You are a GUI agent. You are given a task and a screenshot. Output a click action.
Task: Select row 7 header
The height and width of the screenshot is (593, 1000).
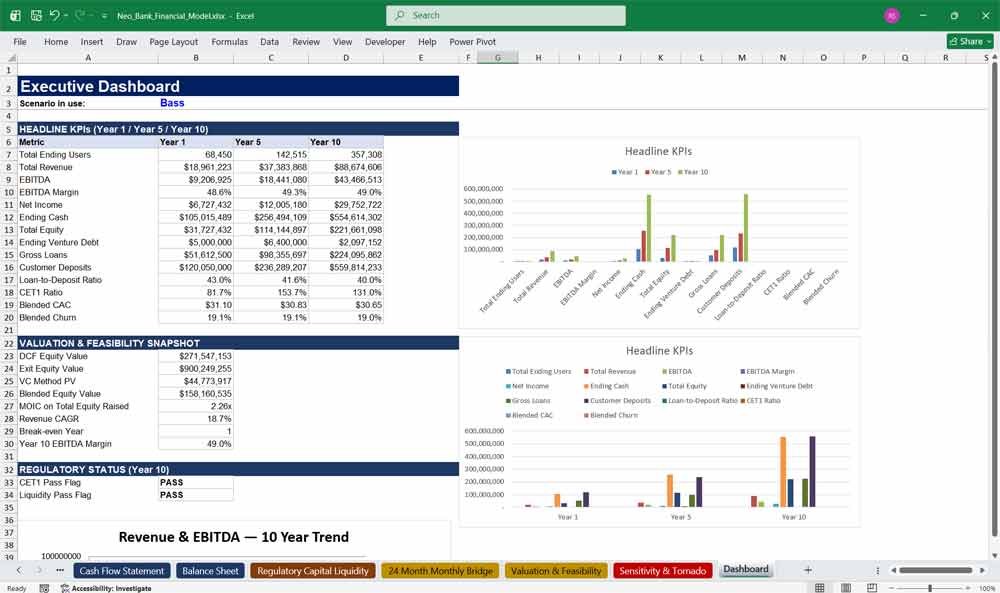9,155
